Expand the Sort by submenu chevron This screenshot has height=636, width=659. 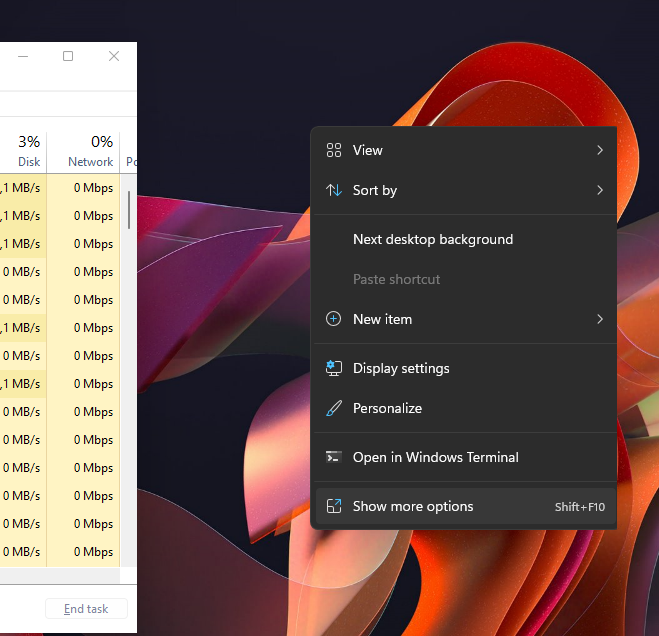[x=600, y=190]
